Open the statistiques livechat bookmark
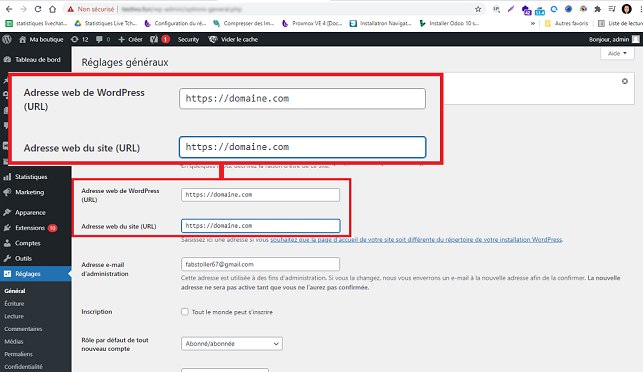This screenshot has width=643, height=372. pyautogui.click(x=36, y=23)
